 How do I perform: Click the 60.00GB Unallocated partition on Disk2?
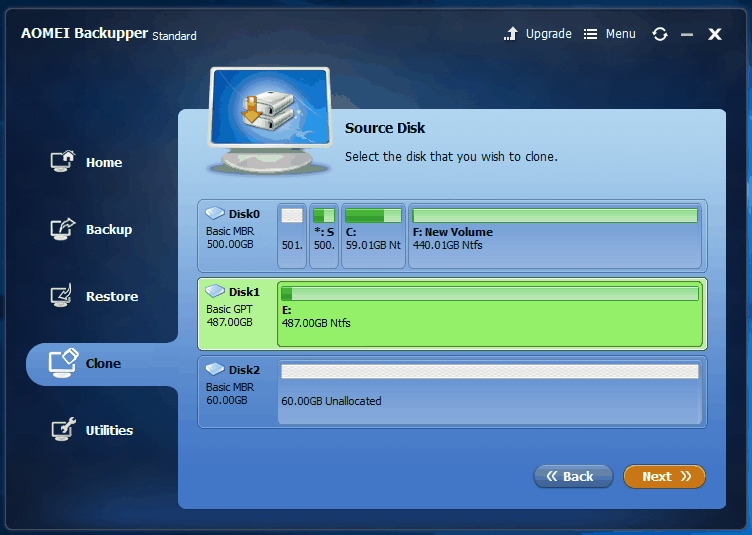[490, 392]
